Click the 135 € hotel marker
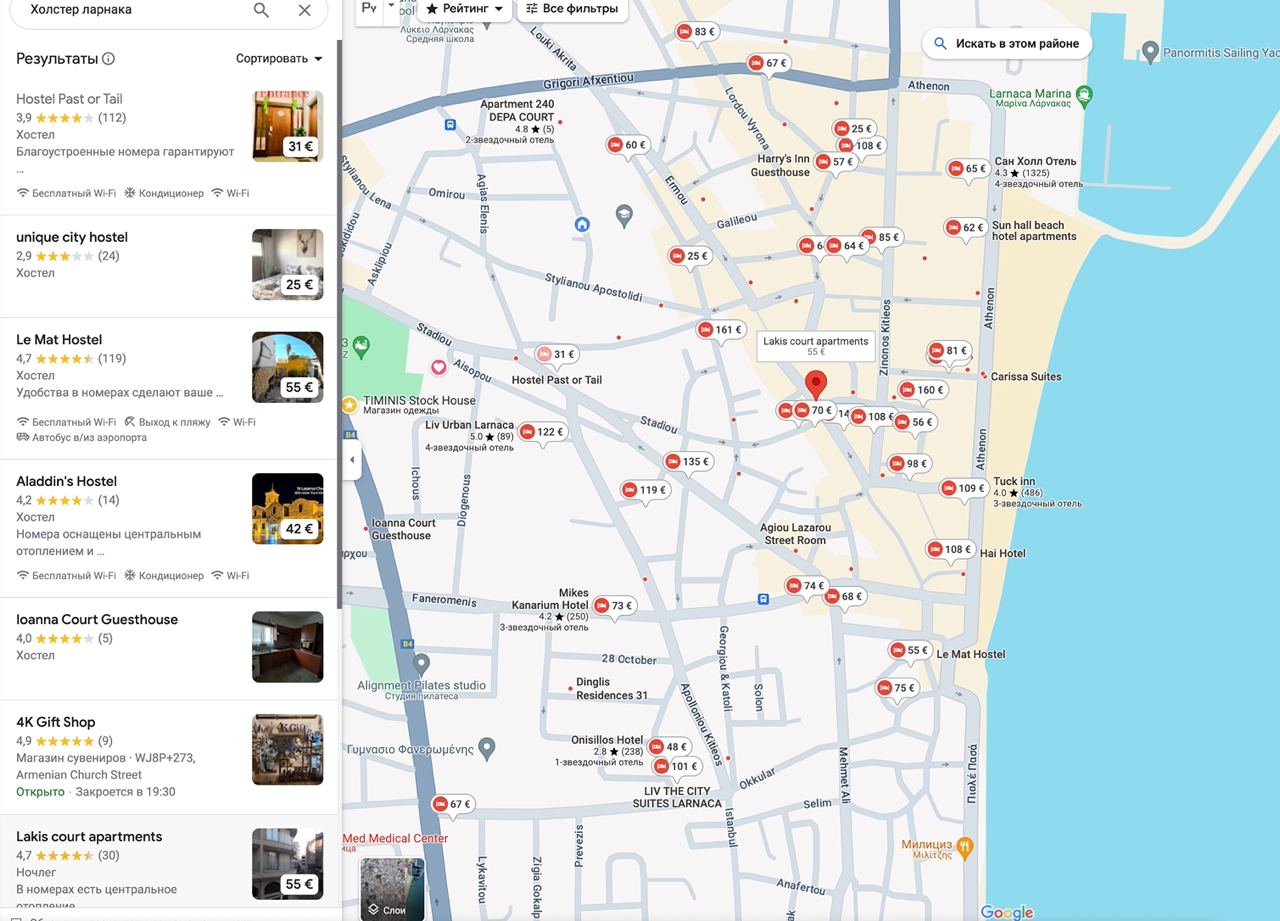The height and width of the screenshot is (921, 1280). click(688, 462)
